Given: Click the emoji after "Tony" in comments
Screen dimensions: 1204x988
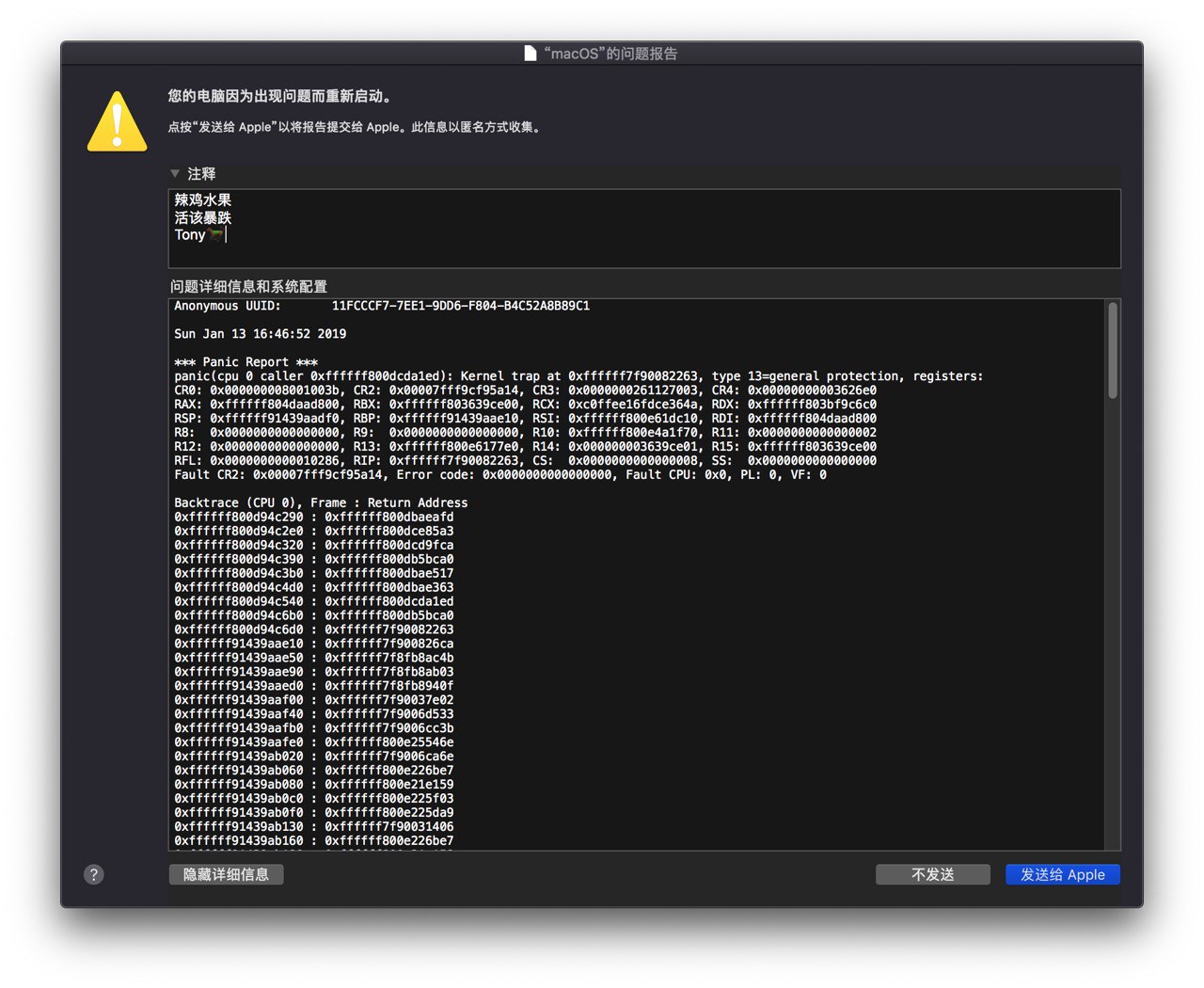Looking at the screenshot, I should (215, 235).
